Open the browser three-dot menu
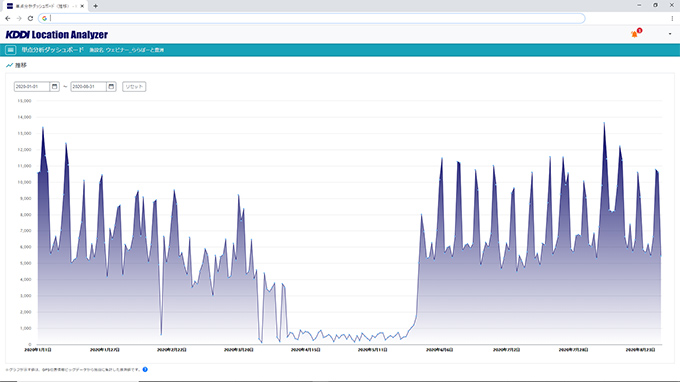680x382 pixels. pos(672,18)
